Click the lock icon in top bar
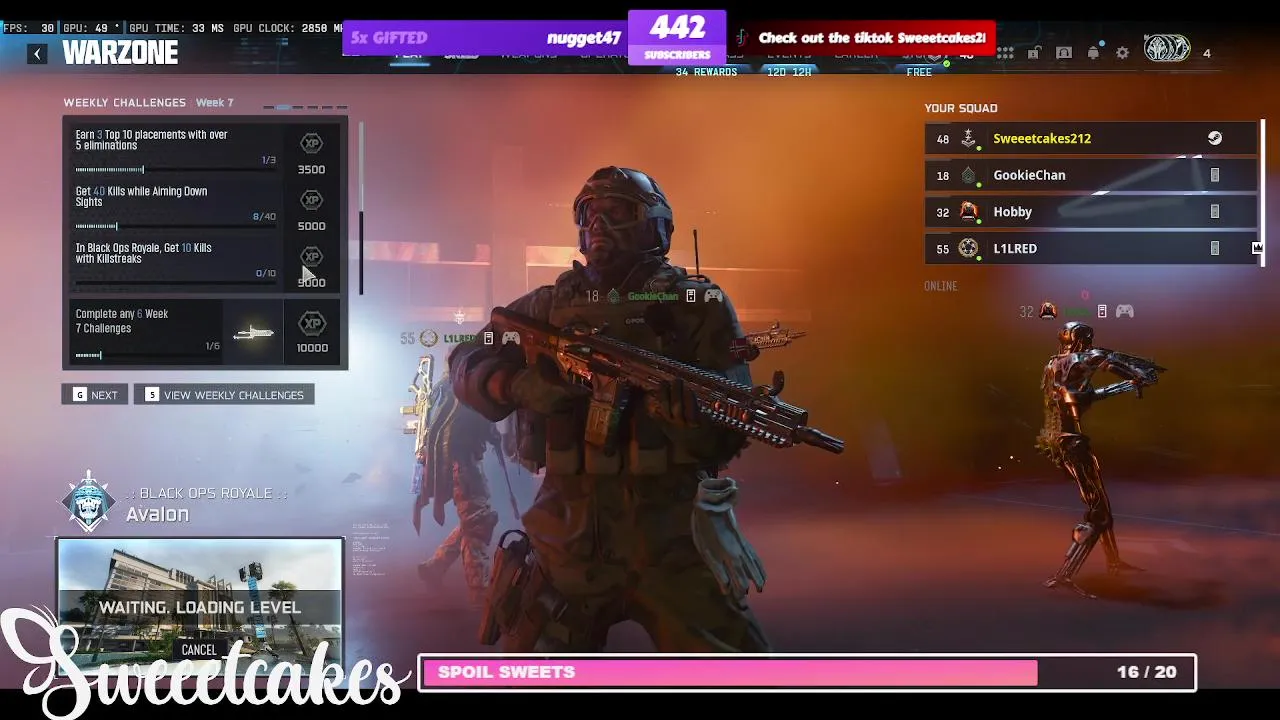Image resolution: width=1280 pixels, height=720 pixels. tap(1034, 53)
